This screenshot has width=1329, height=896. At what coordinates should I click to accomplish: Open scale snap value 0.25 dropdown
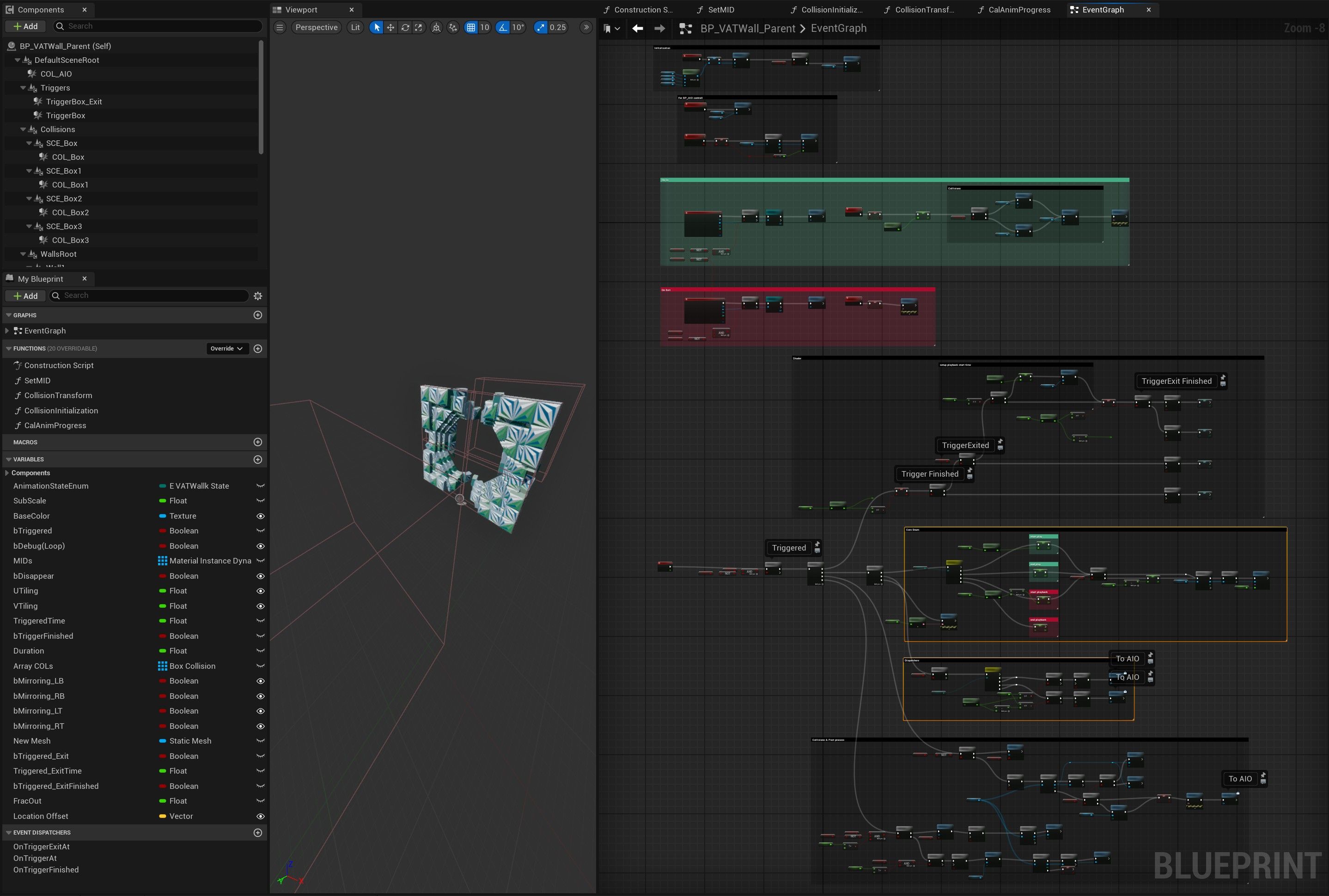557,27
